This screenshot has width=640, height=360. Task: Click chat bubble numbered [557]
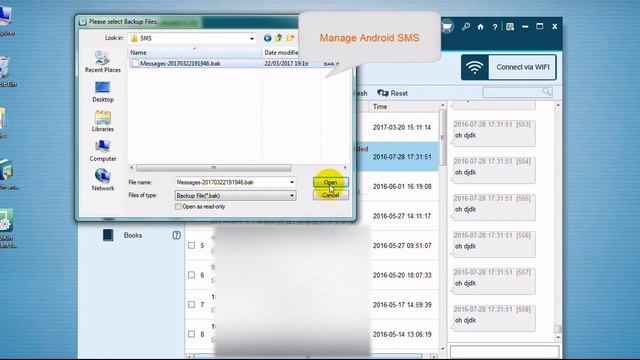(494, 281)
